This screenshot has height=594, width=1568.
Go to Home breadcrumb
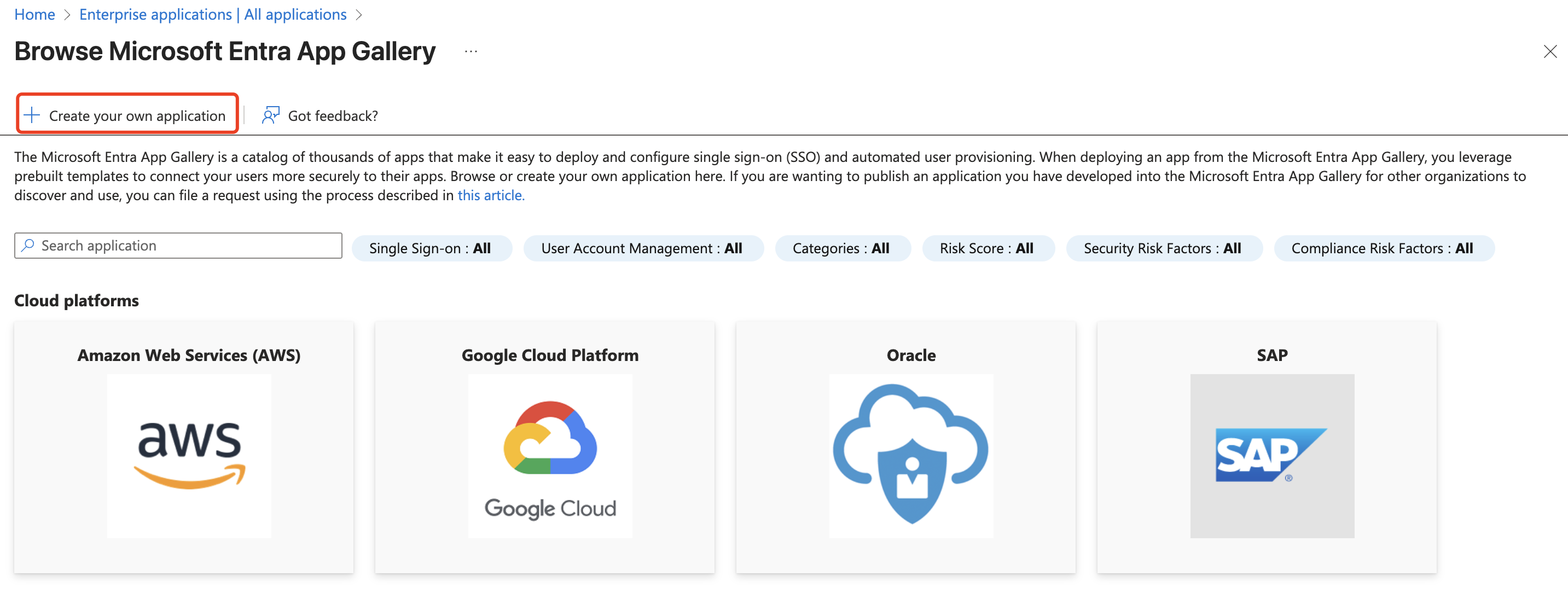coord(34,15)
